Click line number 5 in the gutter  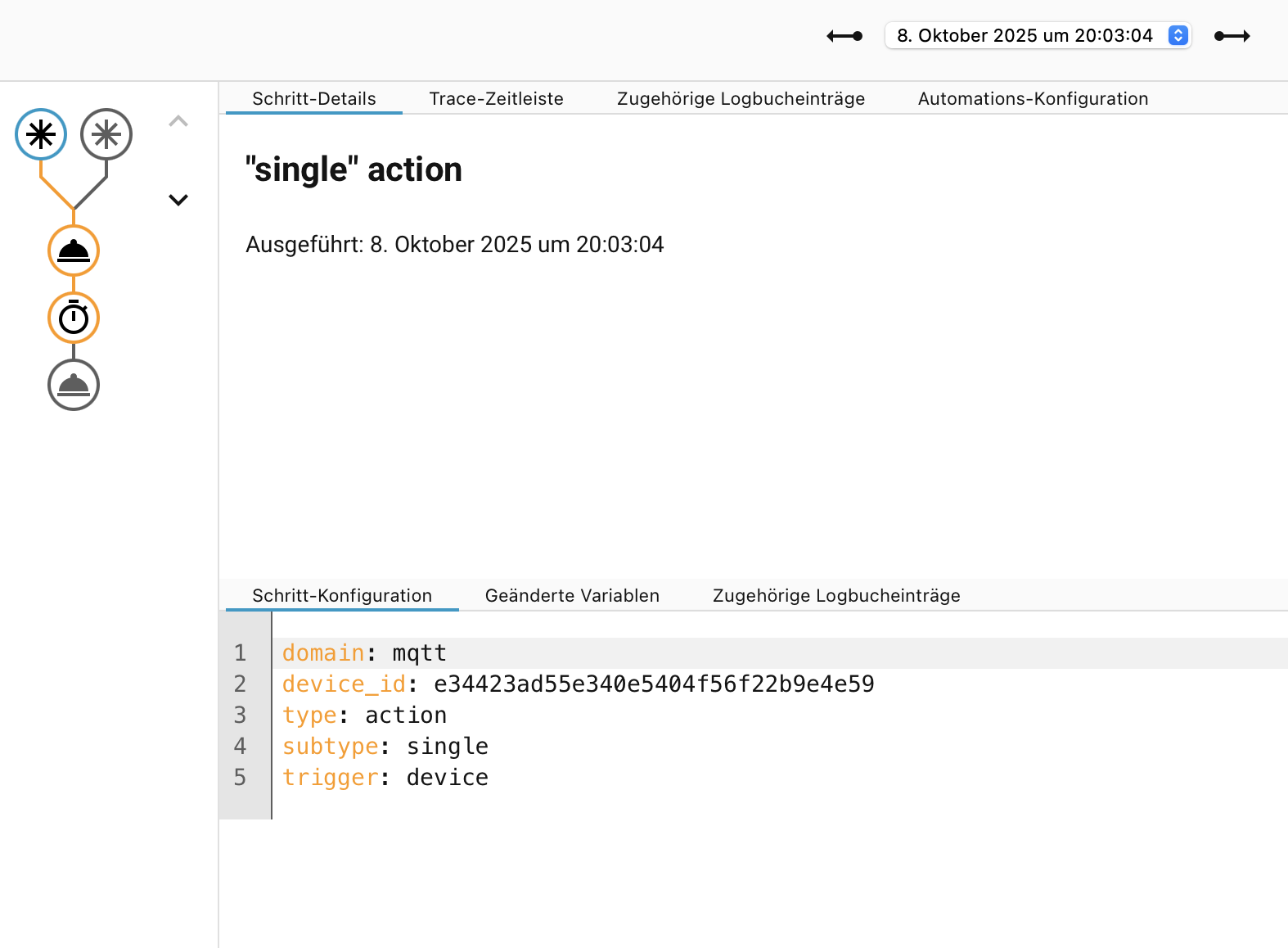(240, 778)
